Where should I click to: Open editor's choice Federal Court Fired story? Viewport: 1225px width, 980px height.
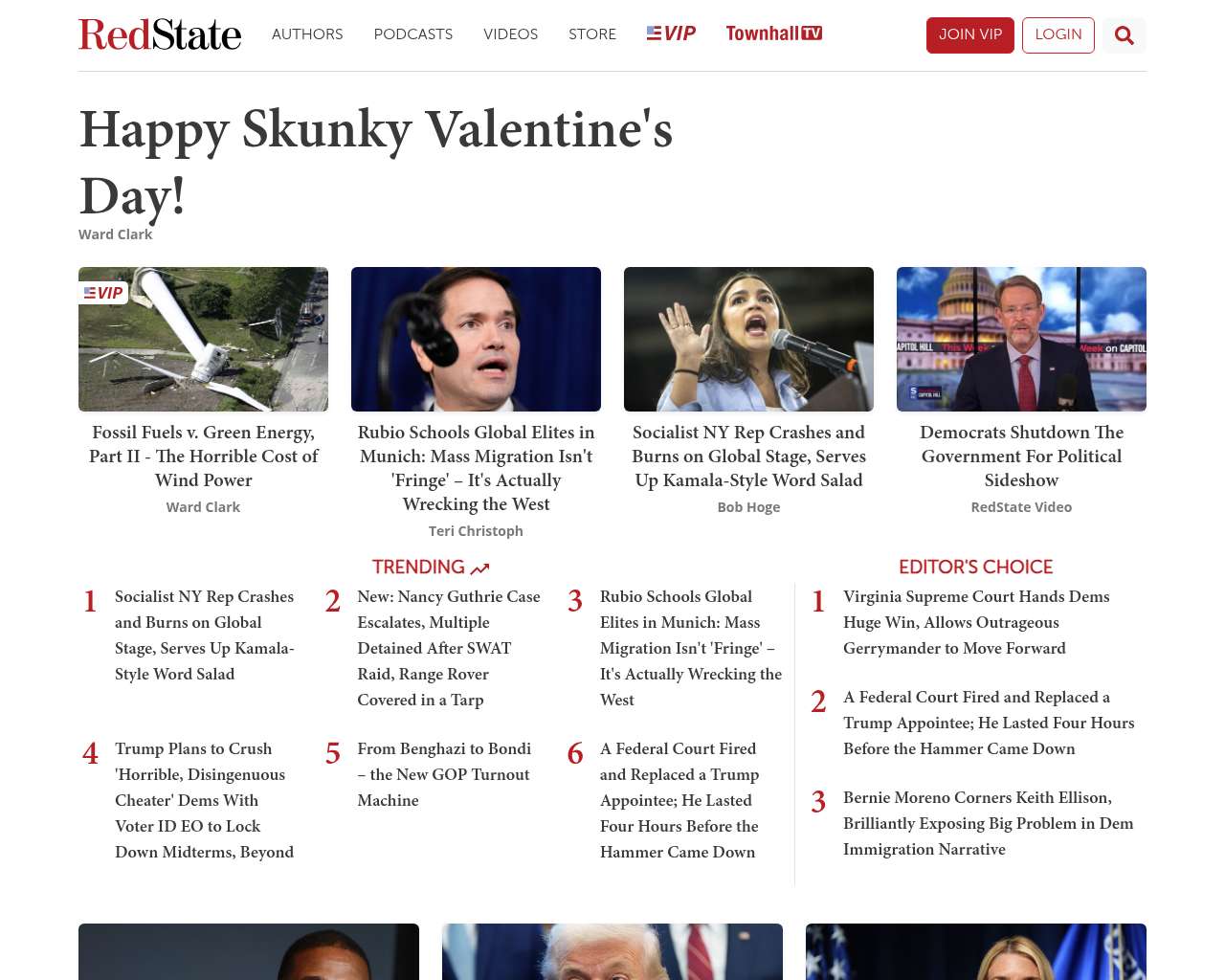989,723
